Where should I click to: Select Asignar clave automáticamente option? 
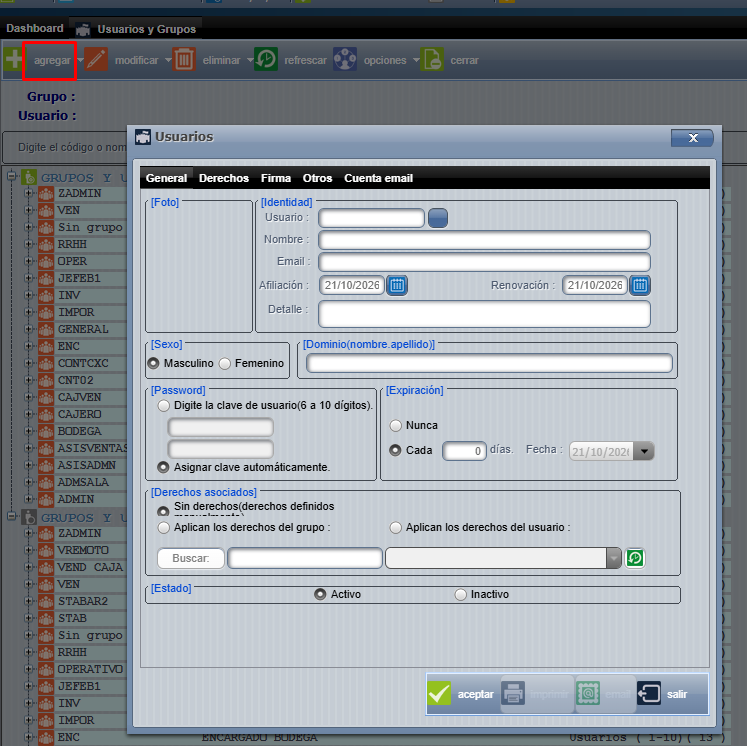pyautogui.click(x=163, y=467)
